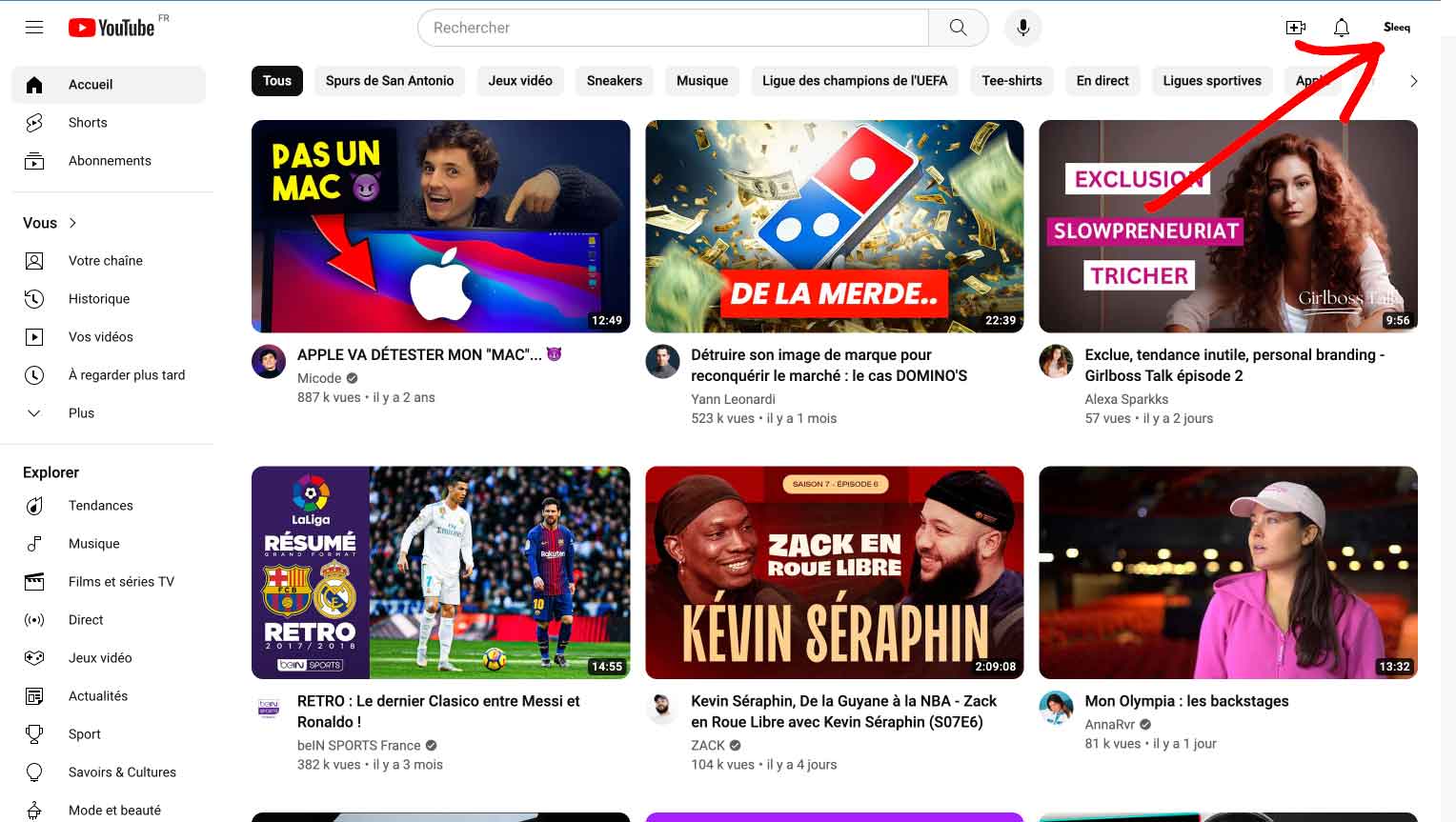Click the Votre chaîne icon
This screenshot has height=822, width=1456.
coord(34,261)
